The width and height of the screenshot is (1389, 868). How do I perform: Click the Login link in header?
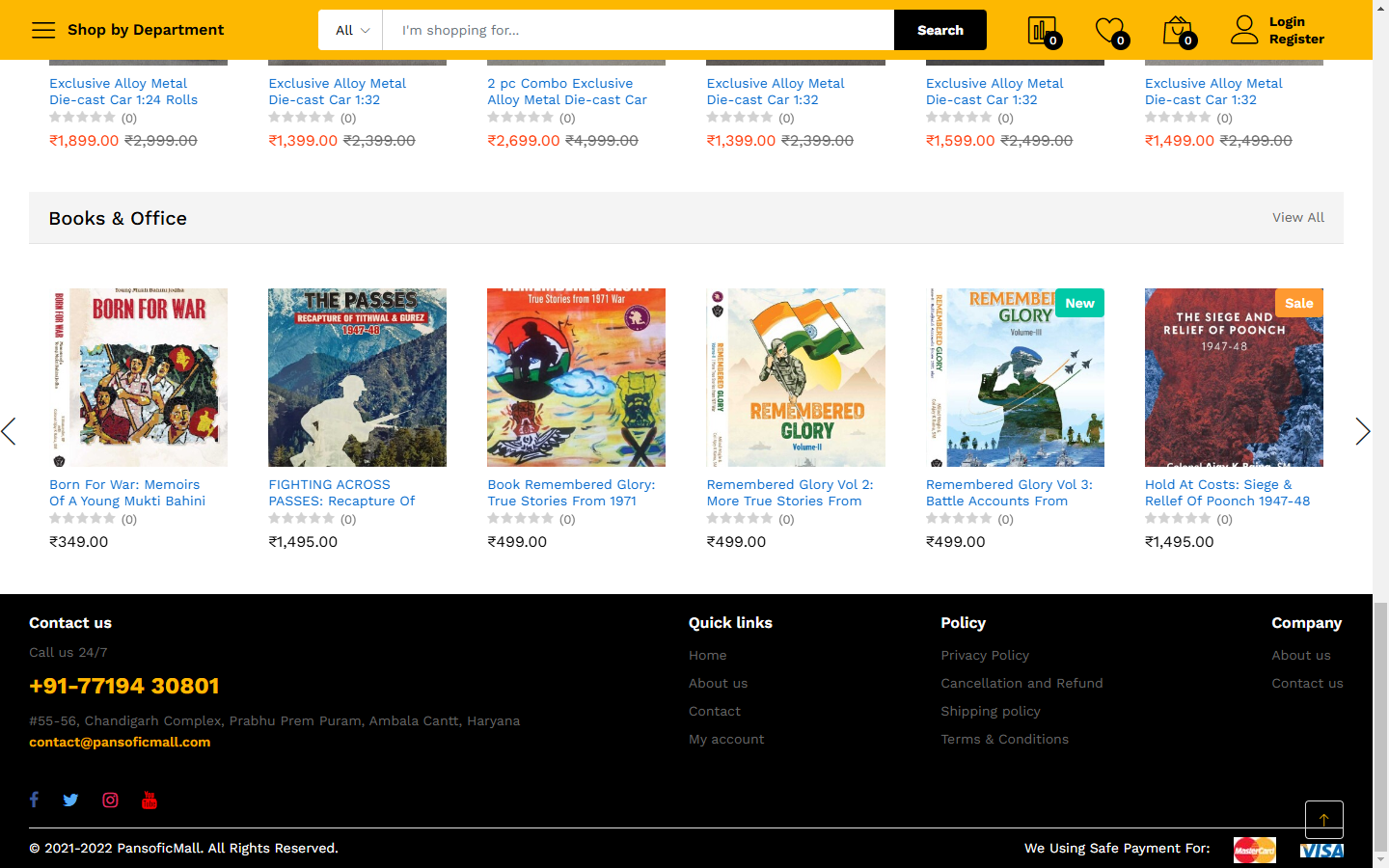[1286, 21]
